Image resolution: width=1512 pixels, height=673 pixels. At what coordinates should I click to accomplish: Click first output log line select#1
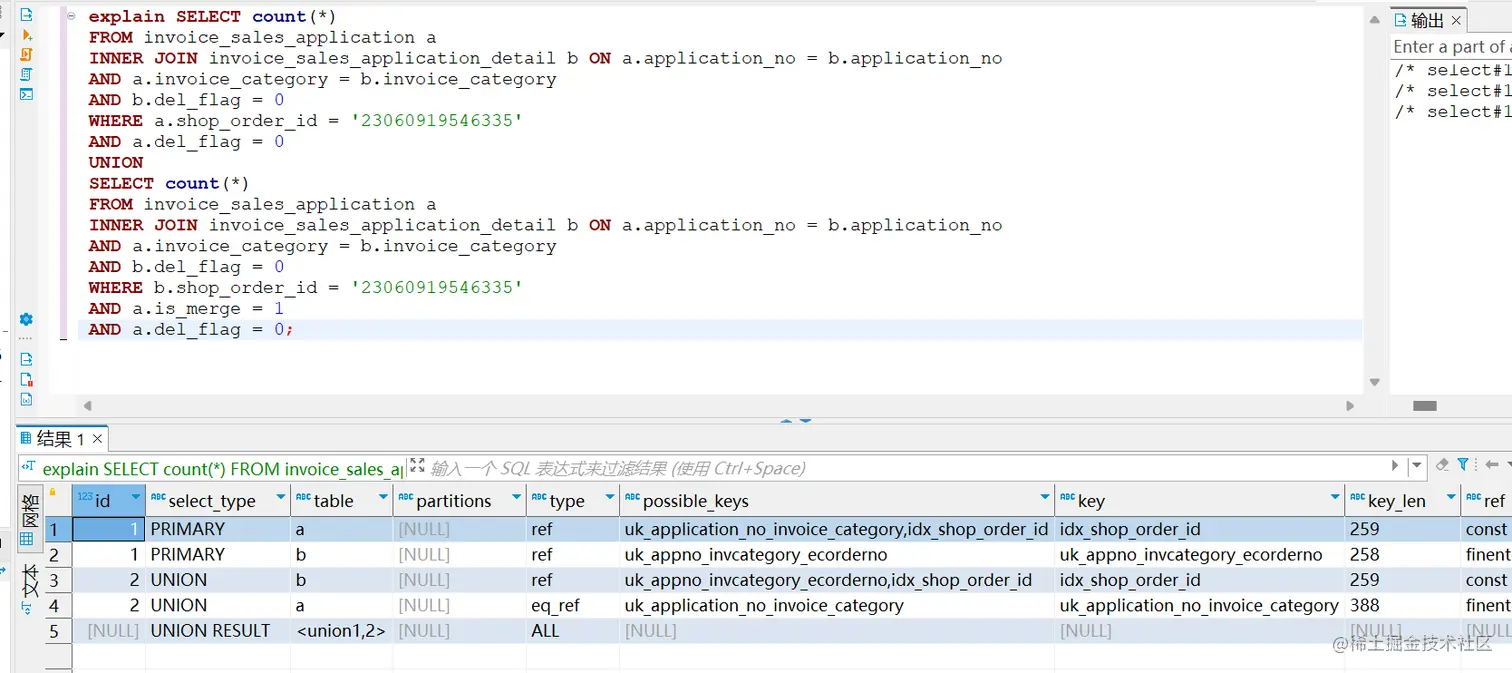click(x=1453, y=70)
